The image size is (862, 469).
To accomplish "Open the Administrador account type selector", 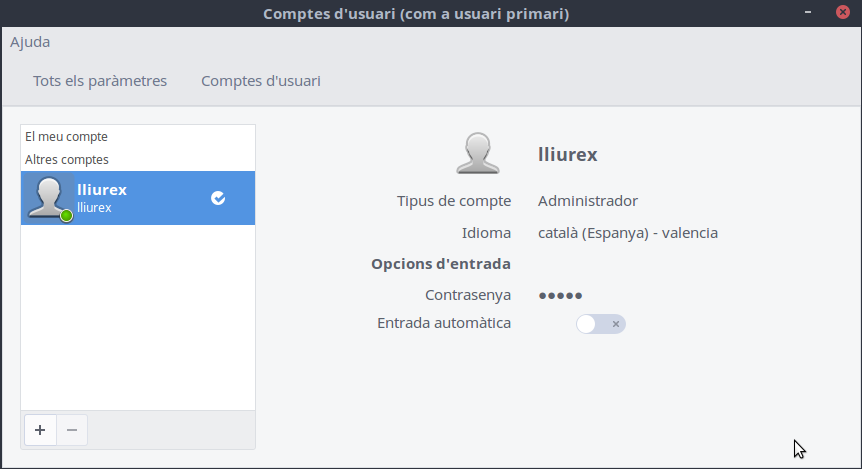I will (588, 201).
